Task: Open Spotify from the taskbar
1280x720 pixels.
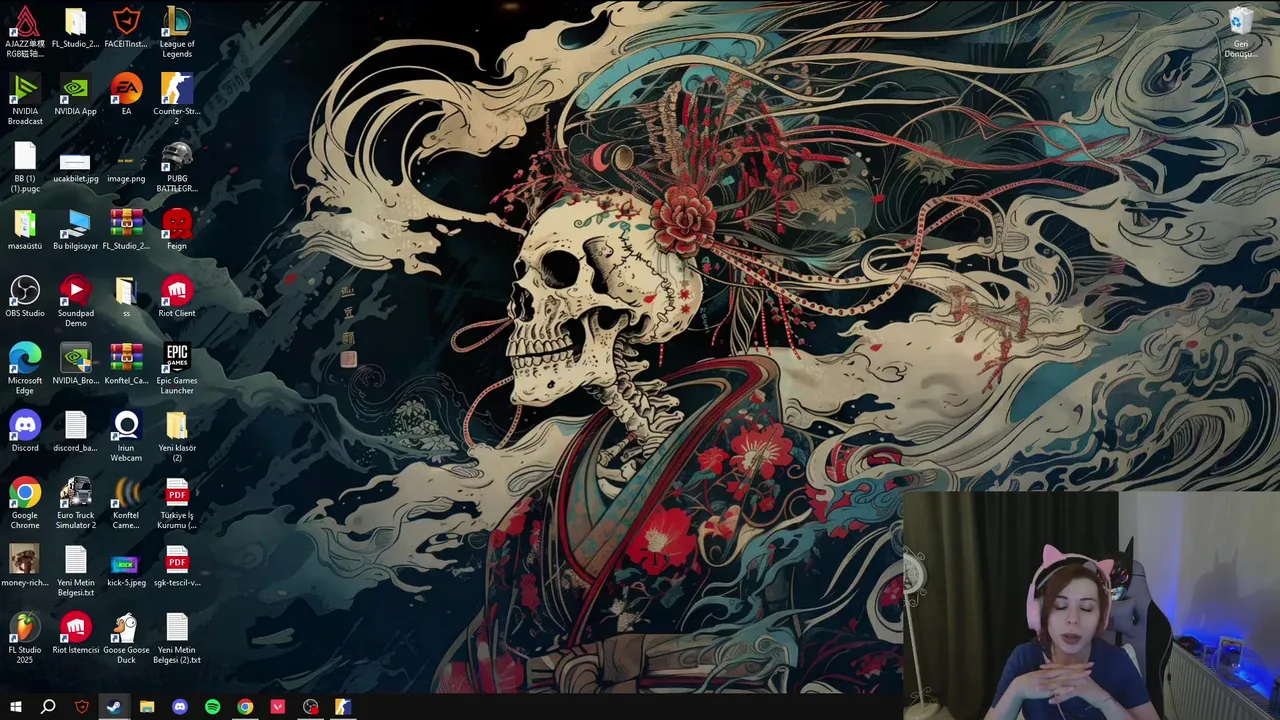Action: (x=212, y=707)
